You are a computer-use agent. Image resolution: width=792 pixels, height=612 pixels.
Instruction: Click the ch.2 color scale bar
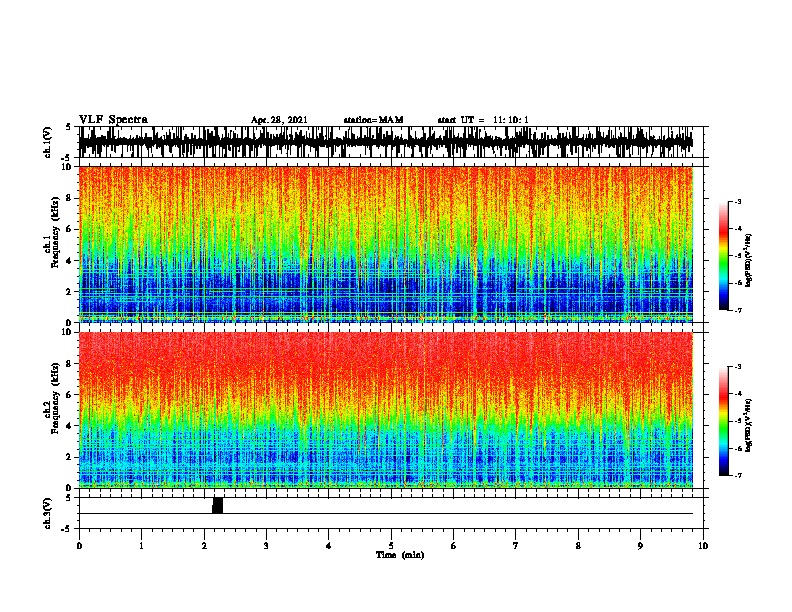[723, 421]
